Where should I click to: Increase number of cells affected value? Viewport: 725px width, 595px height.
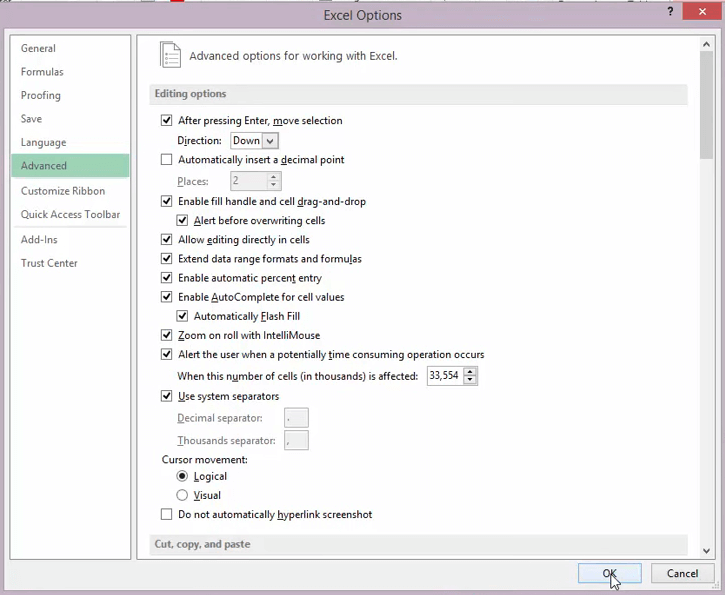tap(470, 372)
